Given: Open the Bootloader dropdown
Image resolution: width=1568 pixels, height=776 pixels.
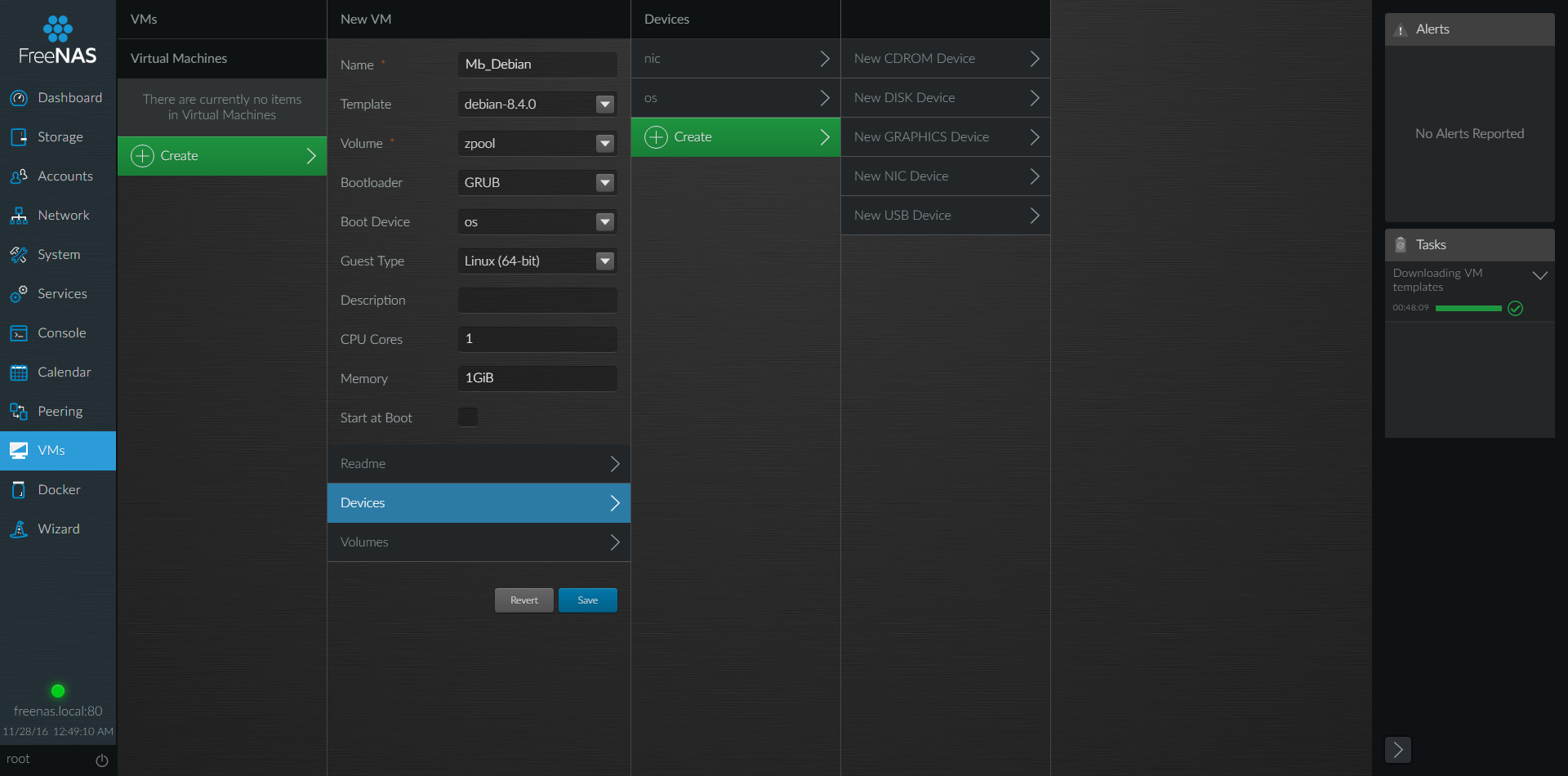Looking at the screenshot, I should [x=605, y=182].
